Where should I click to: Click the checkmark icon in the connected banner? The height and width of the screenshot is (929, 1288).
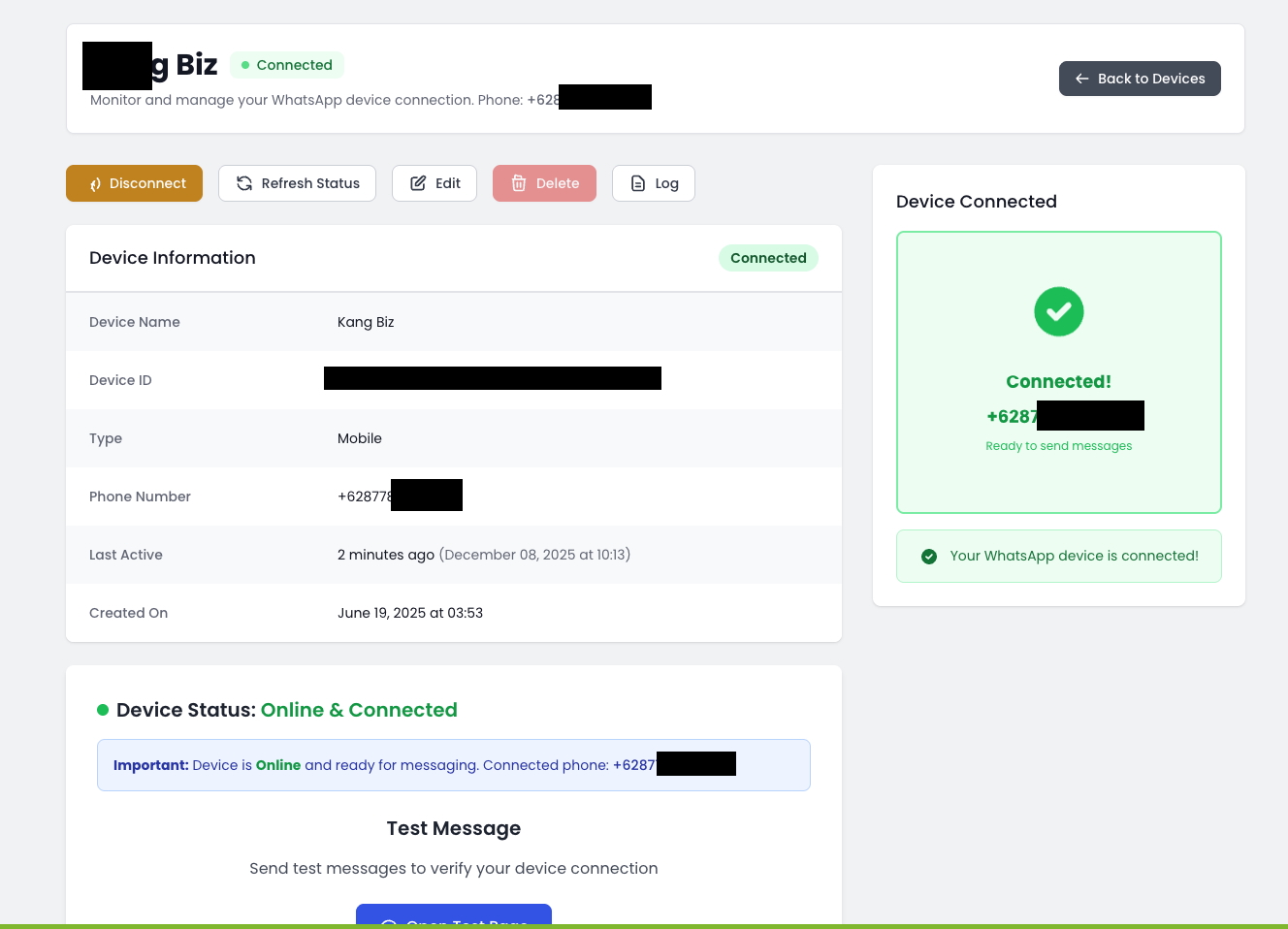[929, 557]
